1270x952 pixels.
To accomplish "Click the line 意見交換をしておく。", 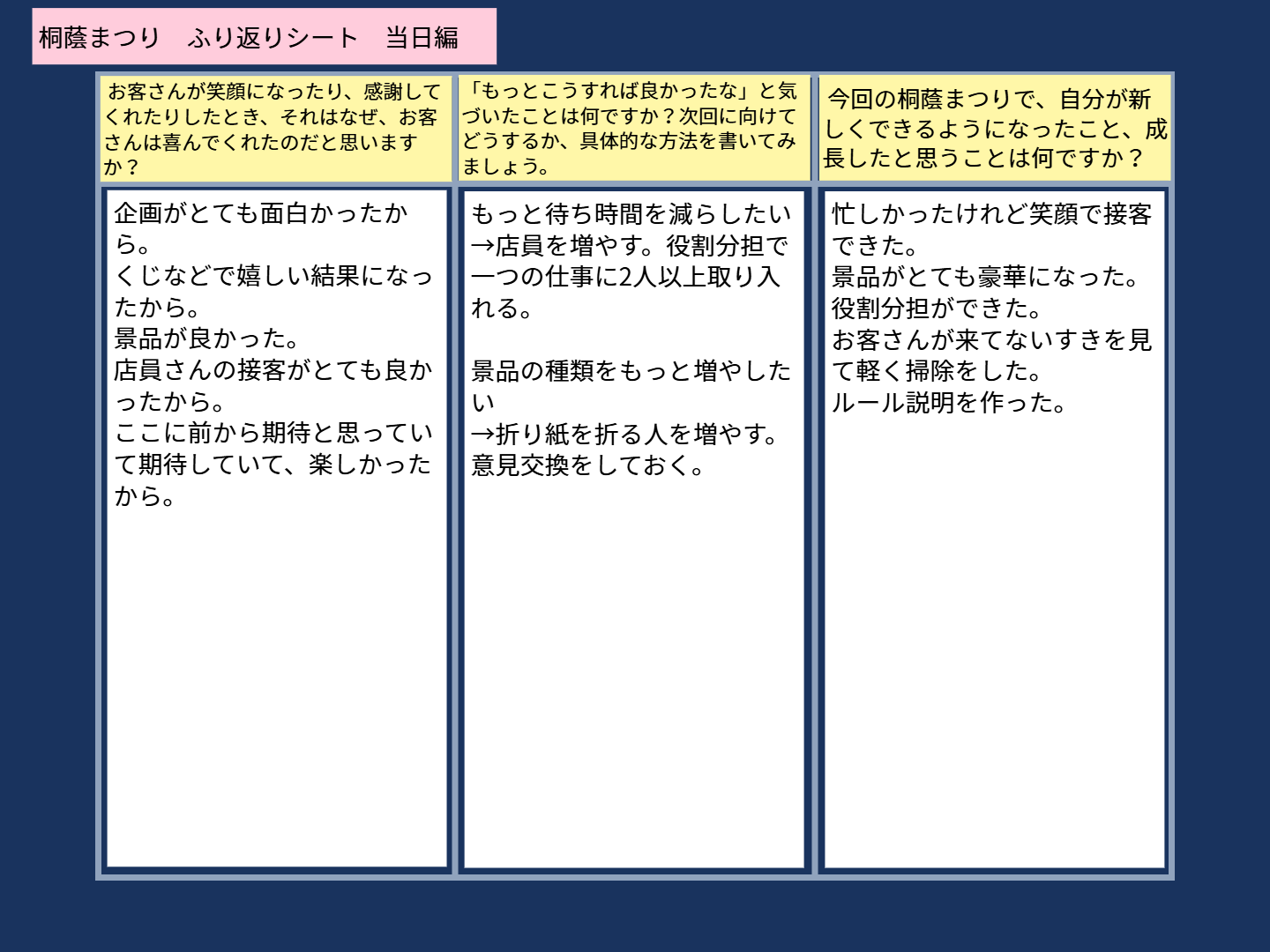I will (x=588, y=465).
